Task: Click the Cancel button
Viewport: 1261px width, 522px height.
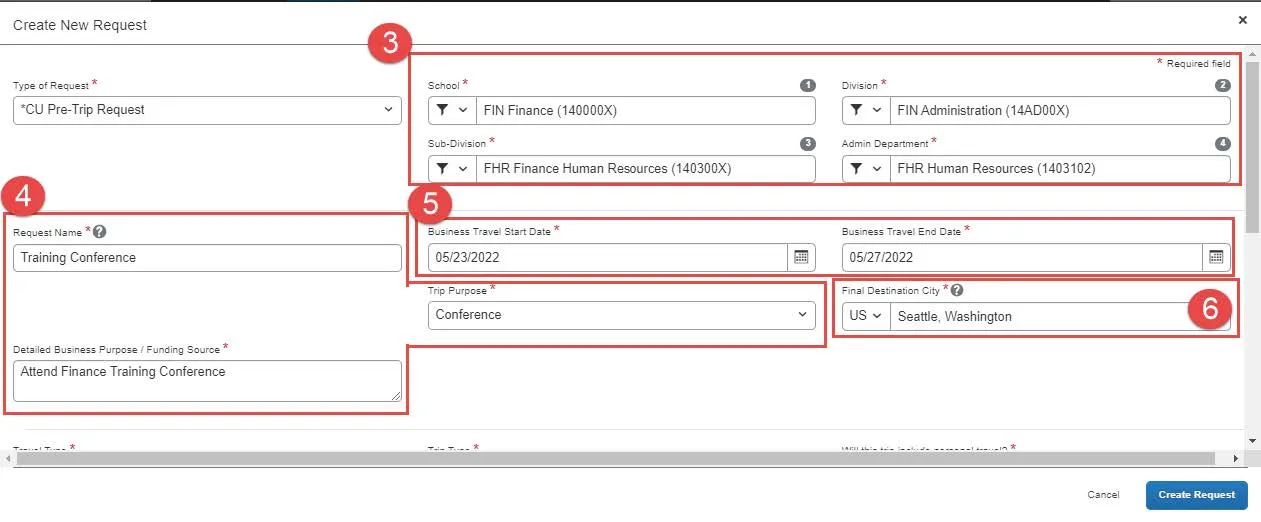Action: coord(1103,495)
